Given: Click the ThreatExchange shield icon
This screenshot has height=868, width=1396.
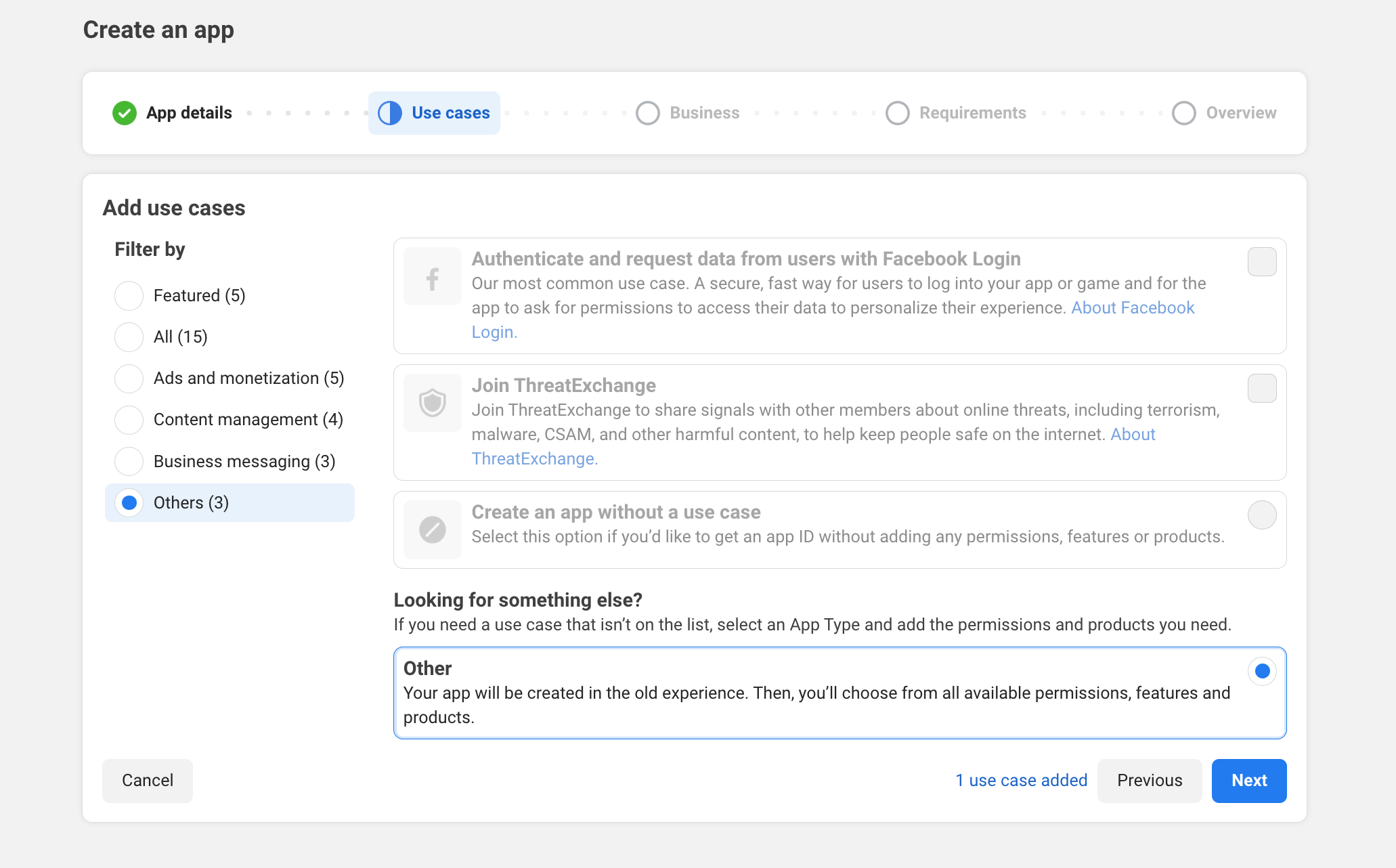Looking at the screenshot, I should 433,404.
